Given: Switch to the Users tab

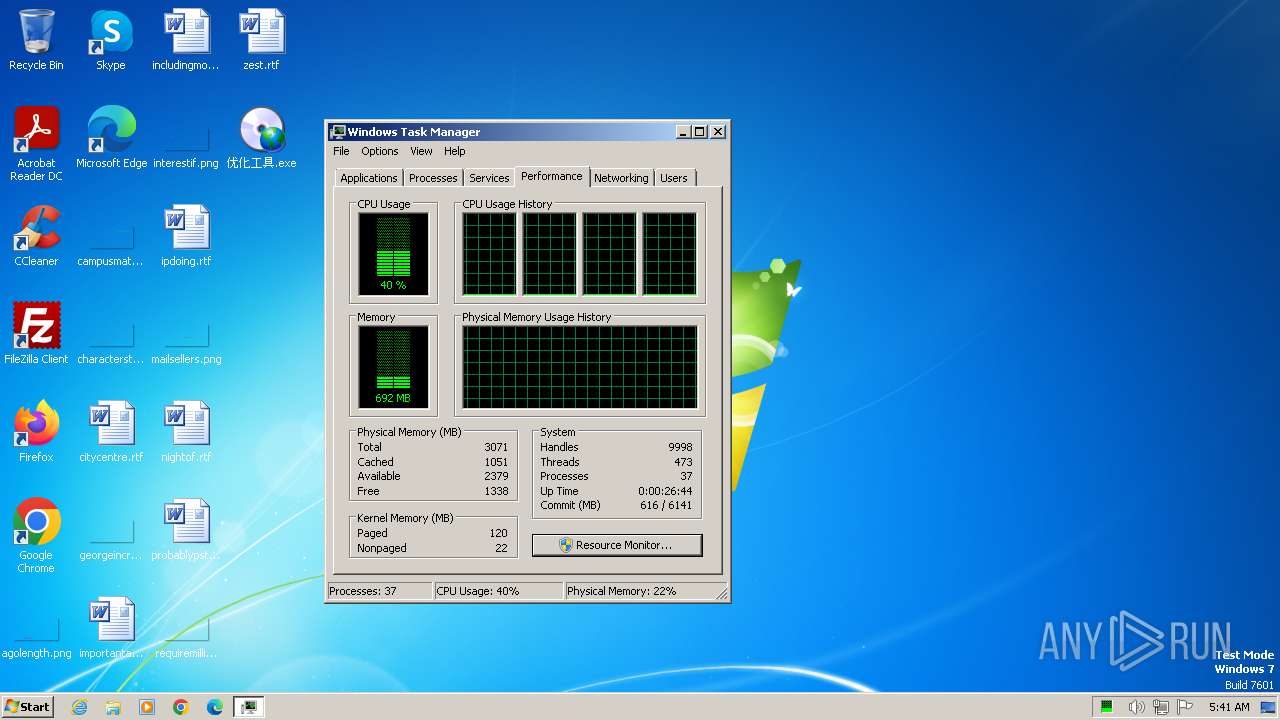Looking at the screenshot, I should click(x=674, y=178).
